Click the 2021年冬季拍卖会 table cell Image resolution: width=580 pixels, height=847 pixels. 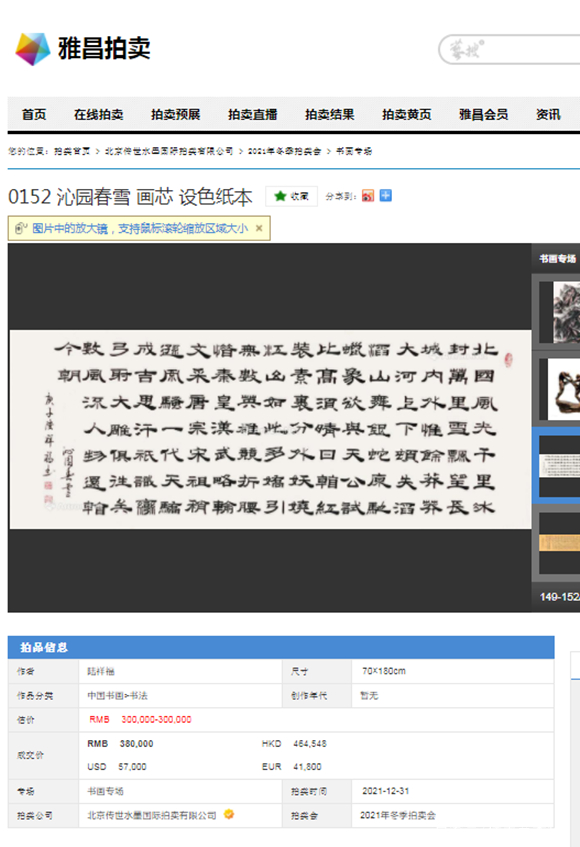[398, 815]
